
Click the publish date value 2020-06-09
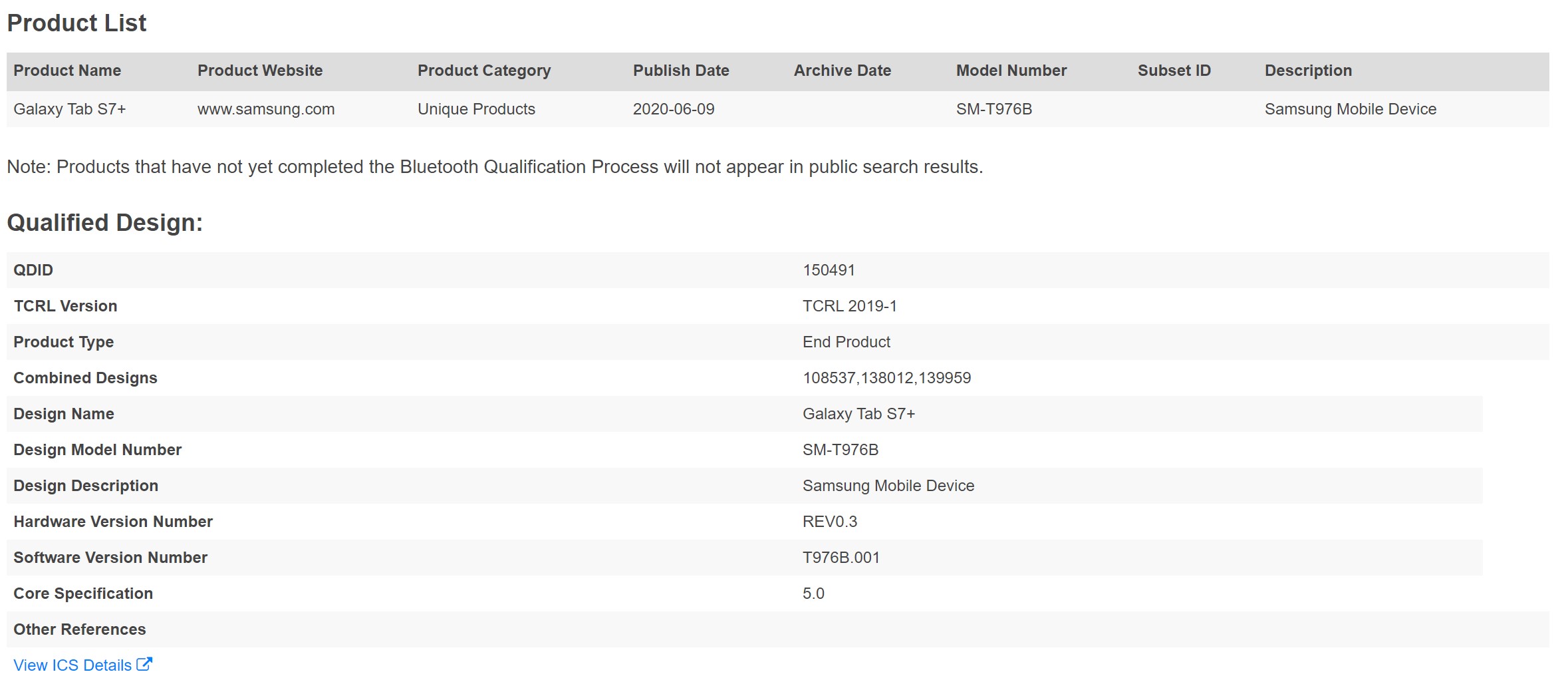point(674,109)
